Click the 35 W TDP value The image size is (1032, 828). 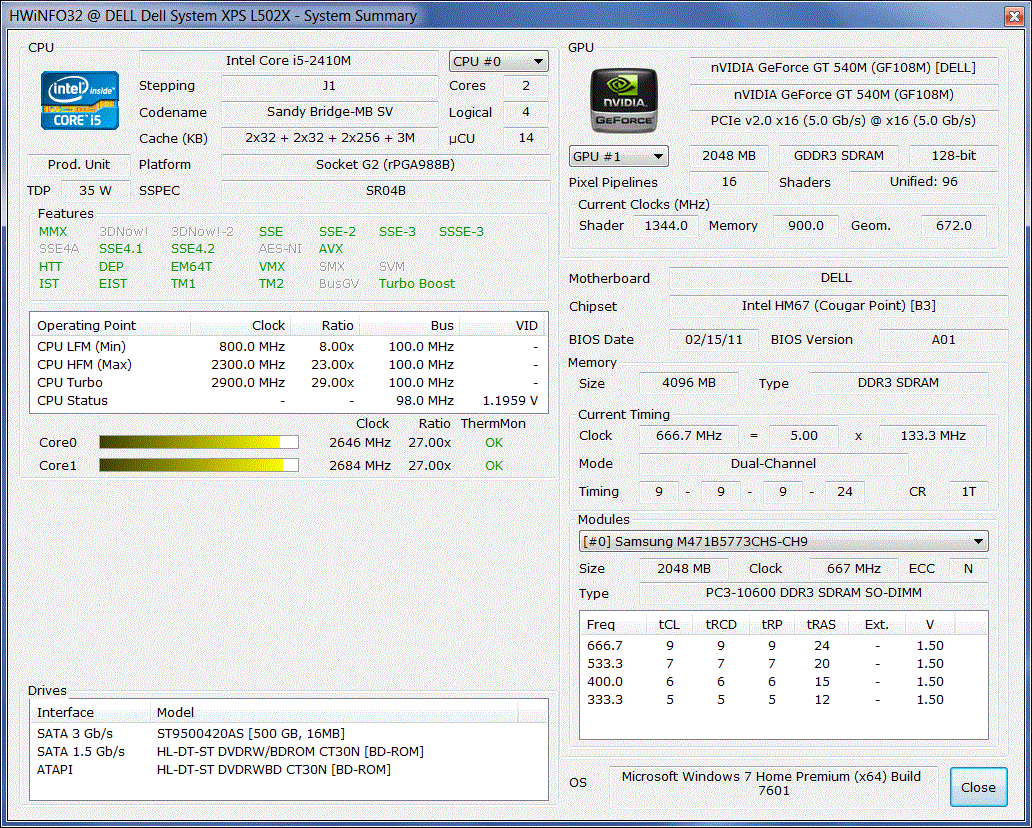point(95,191)
